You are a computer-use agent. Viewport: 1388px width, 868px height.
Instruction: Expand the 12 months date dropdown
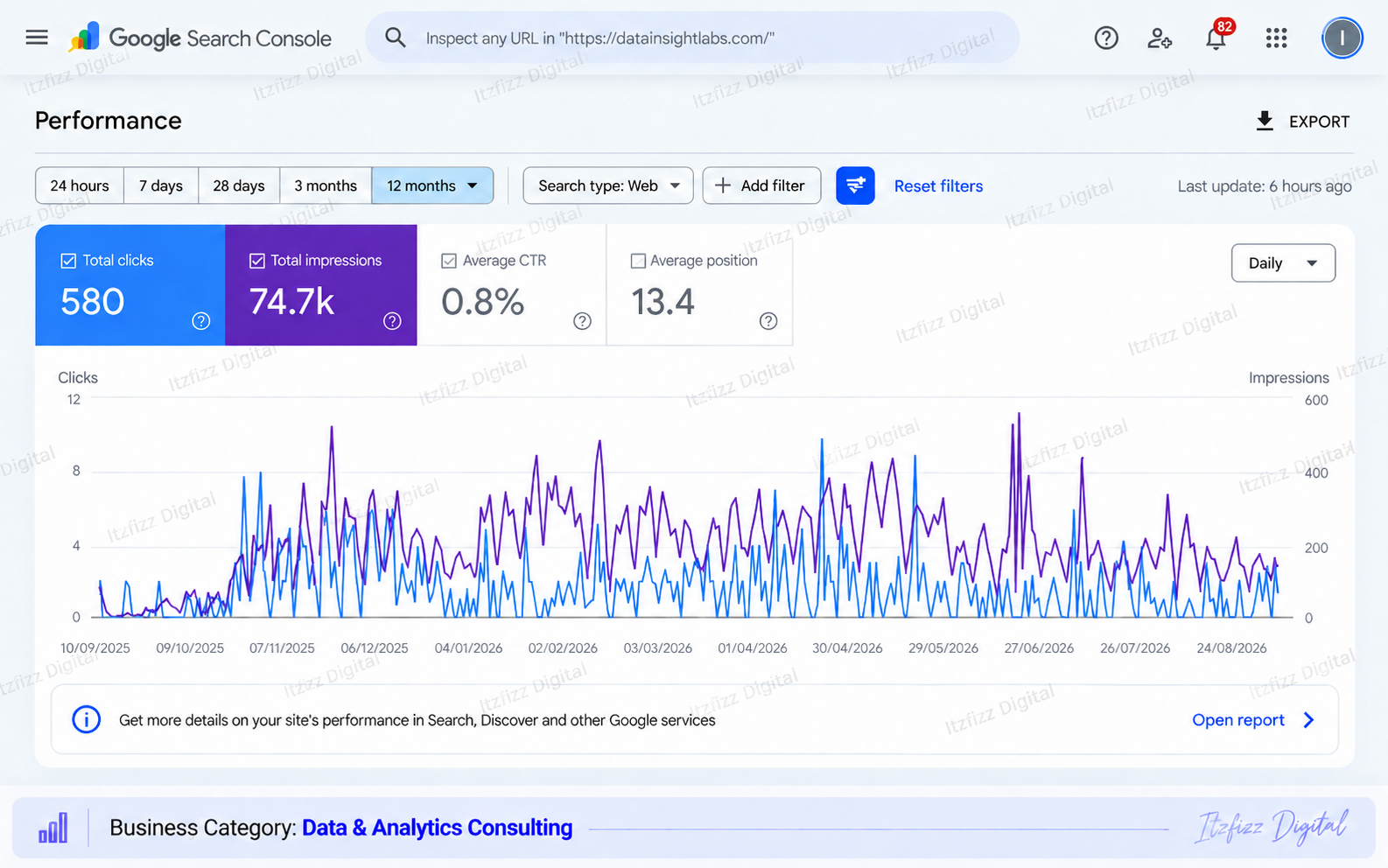pos(432,185)
